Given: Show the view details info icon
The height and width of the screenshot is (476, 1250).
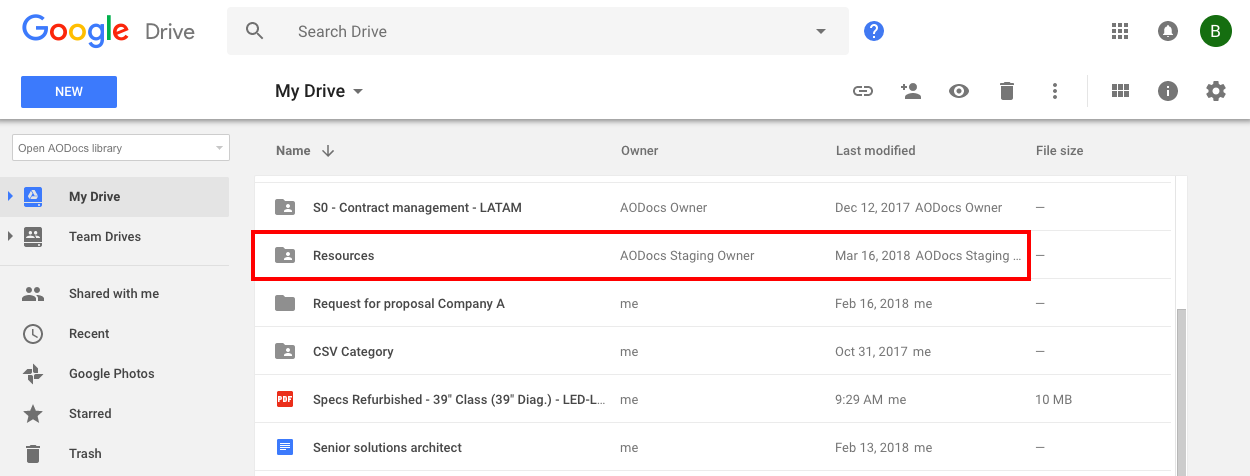Looking at the screenshot, I should point(1167,91).
